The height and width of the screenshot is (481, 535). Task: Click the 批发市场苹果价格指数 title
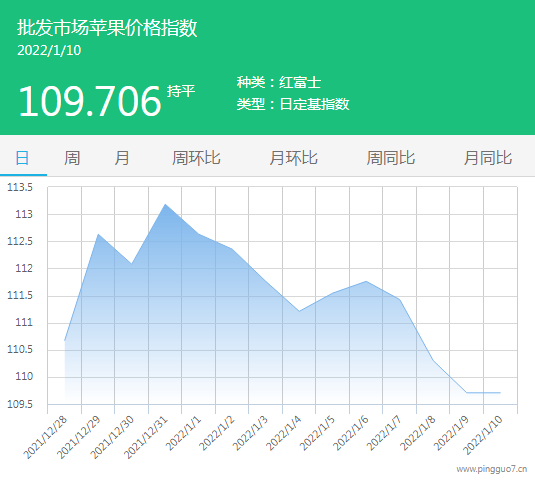107,28
